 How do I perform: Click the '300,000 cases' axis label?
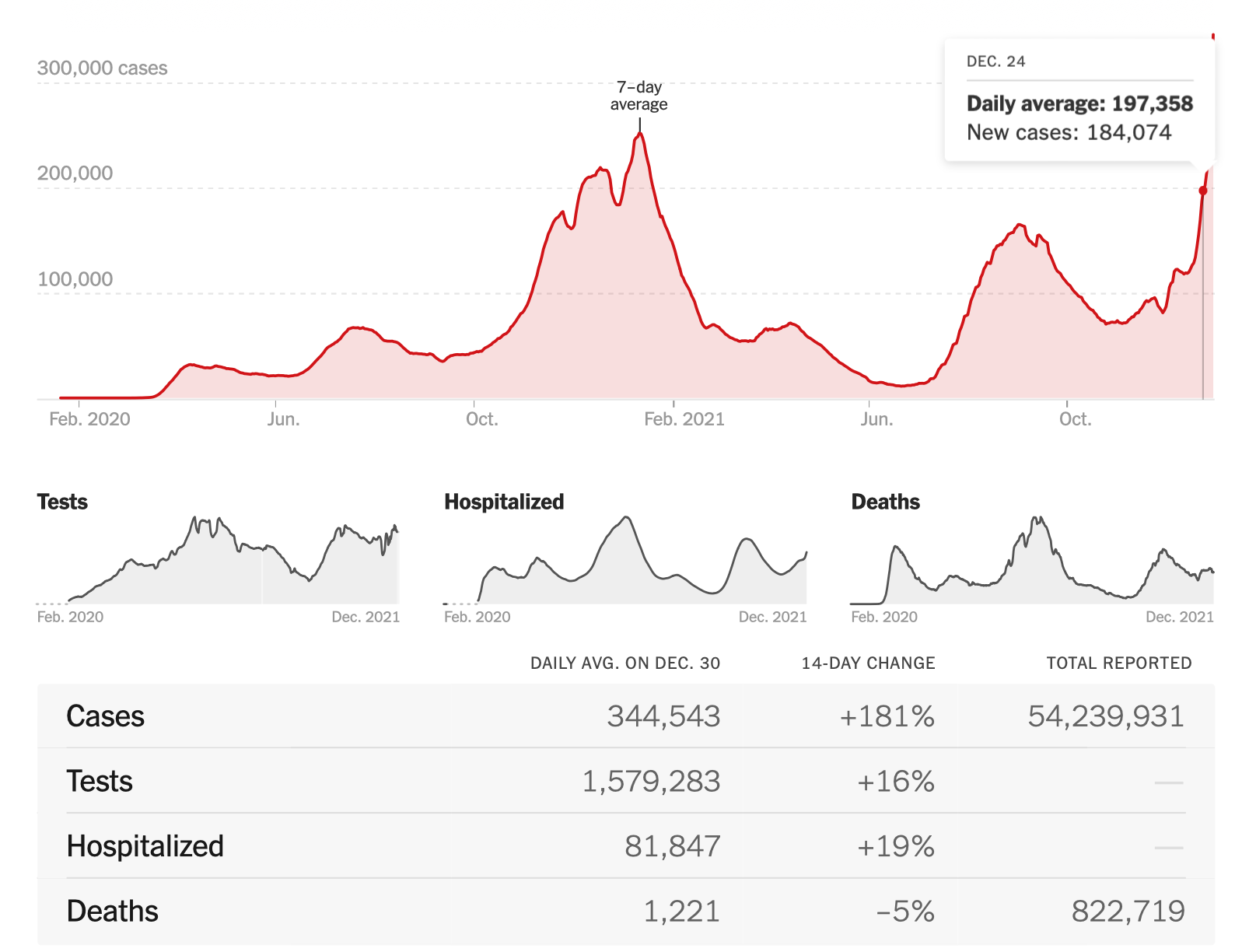102,68
